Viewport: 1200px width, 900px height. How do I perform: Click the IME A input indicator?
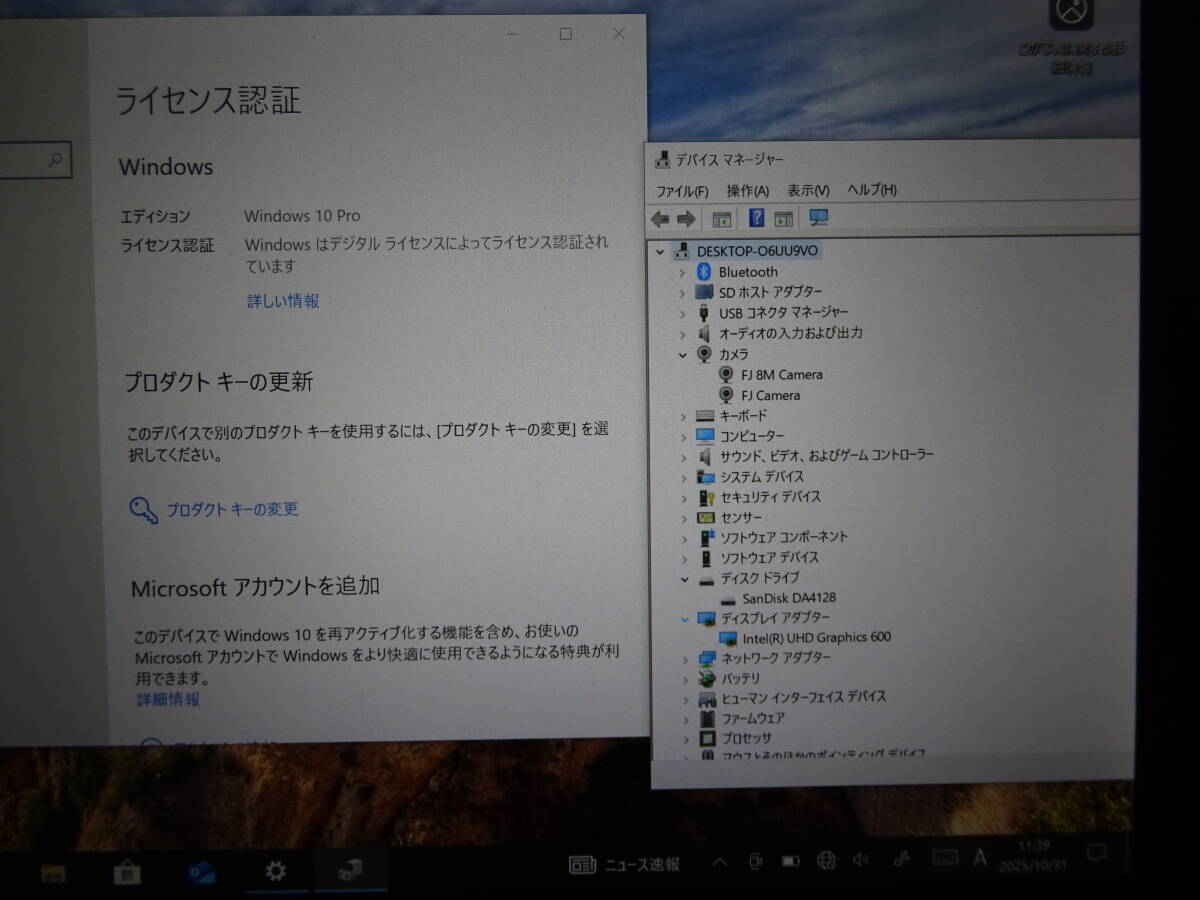(980, 857)
